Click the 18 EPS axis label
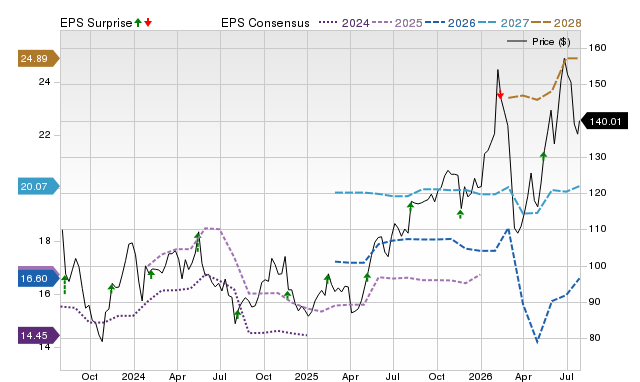 click(x=44, y=241)
